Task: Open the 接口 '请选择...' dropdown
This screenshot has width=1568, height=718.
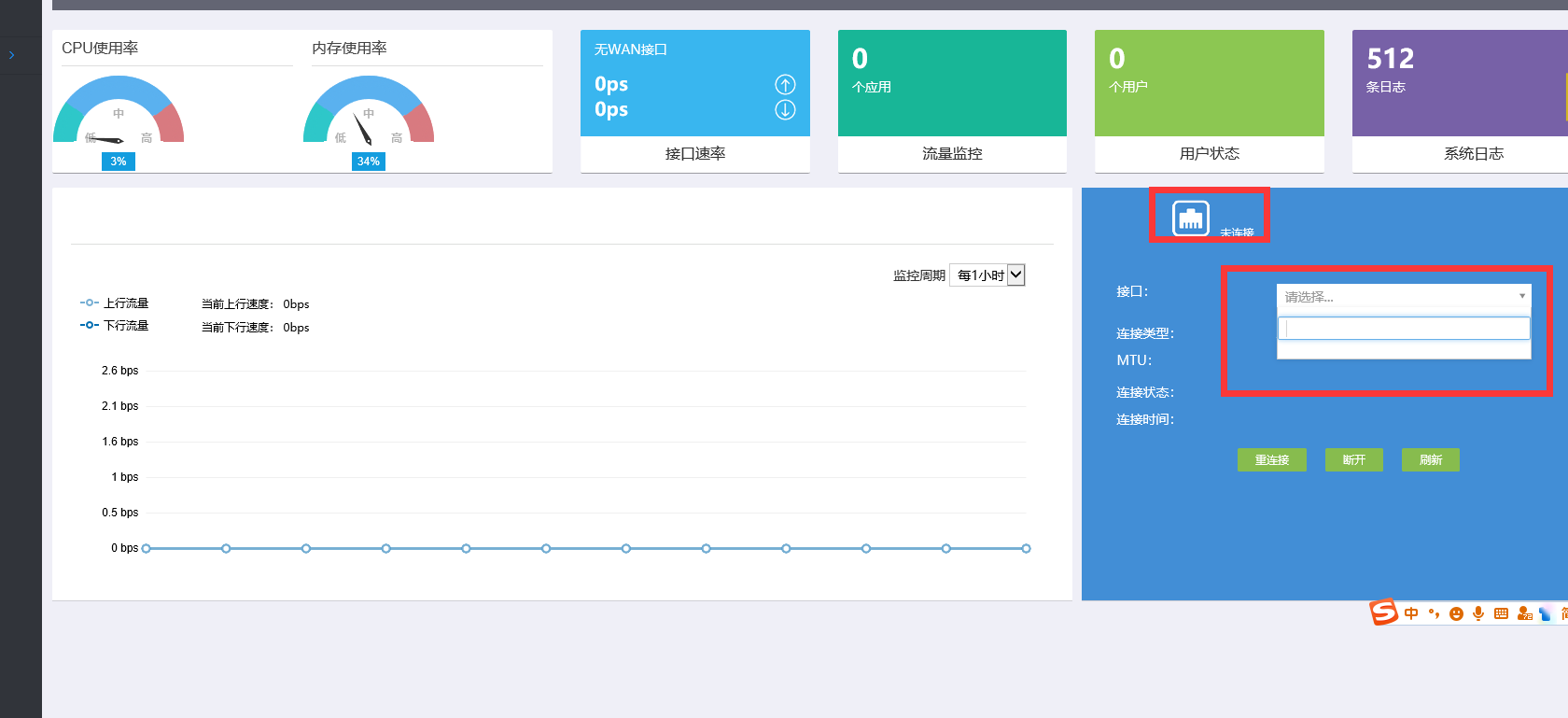Action: 1404,297
